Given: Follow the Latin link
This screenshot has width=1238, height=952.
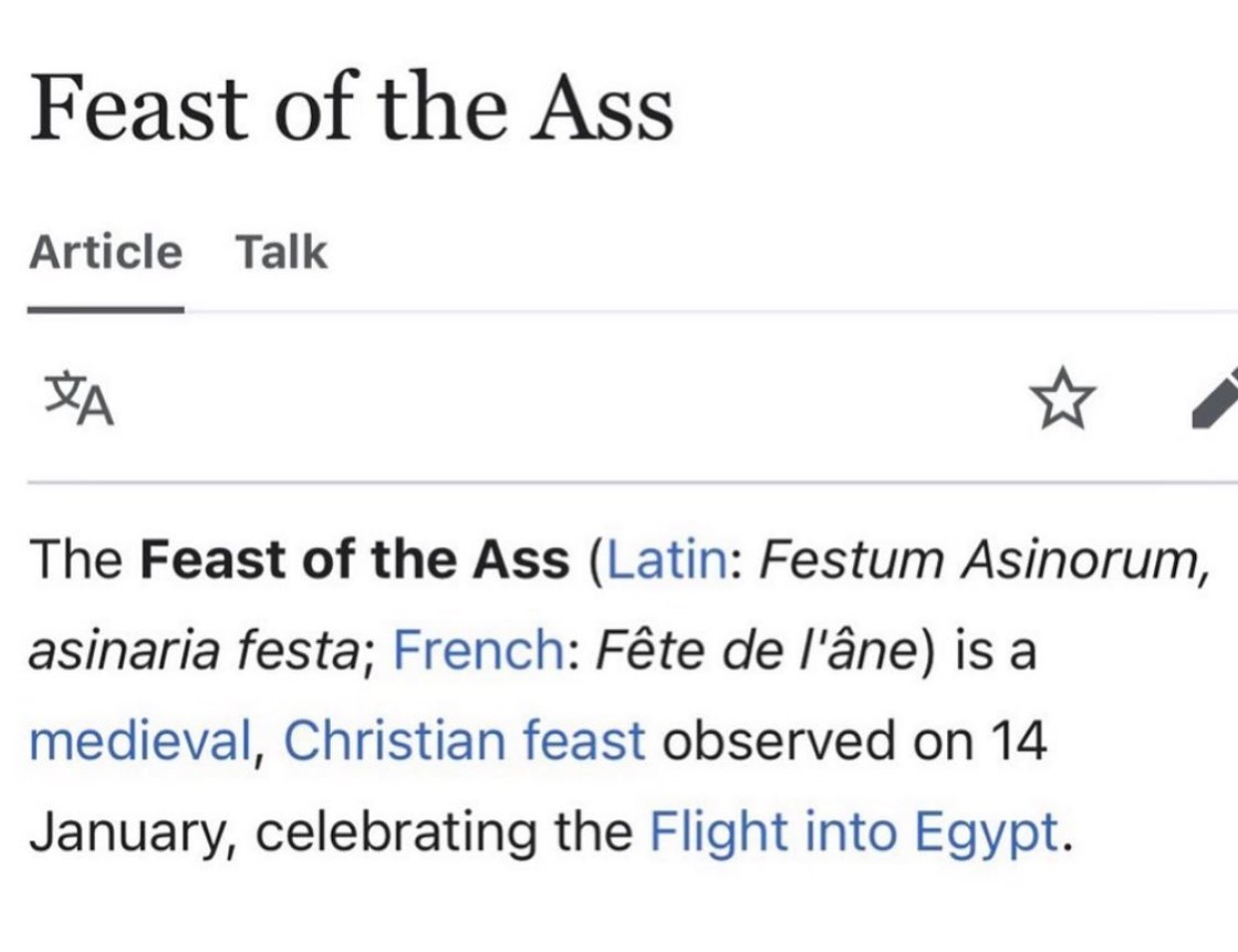Looking at the screenshot, I should 667,559.
